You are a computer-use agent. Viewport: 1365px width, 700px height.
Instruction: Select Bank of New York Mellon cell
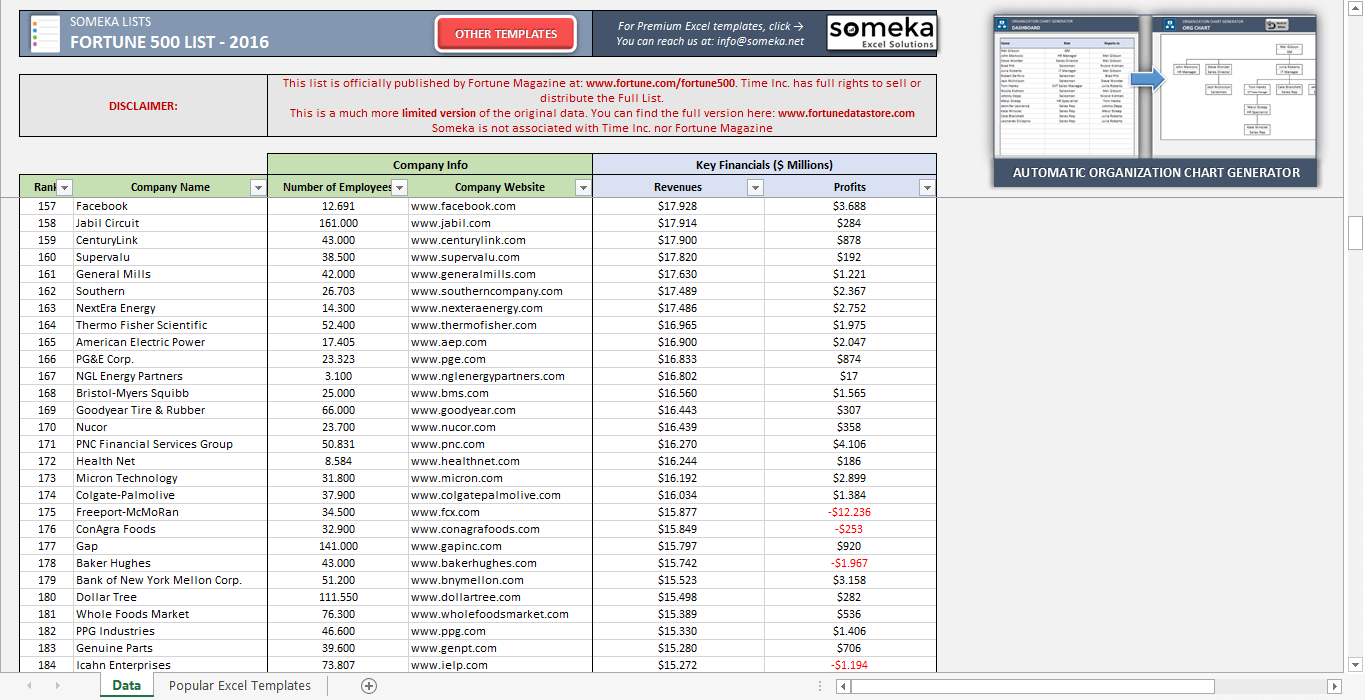pyautogui.click(x=171, y=580)
